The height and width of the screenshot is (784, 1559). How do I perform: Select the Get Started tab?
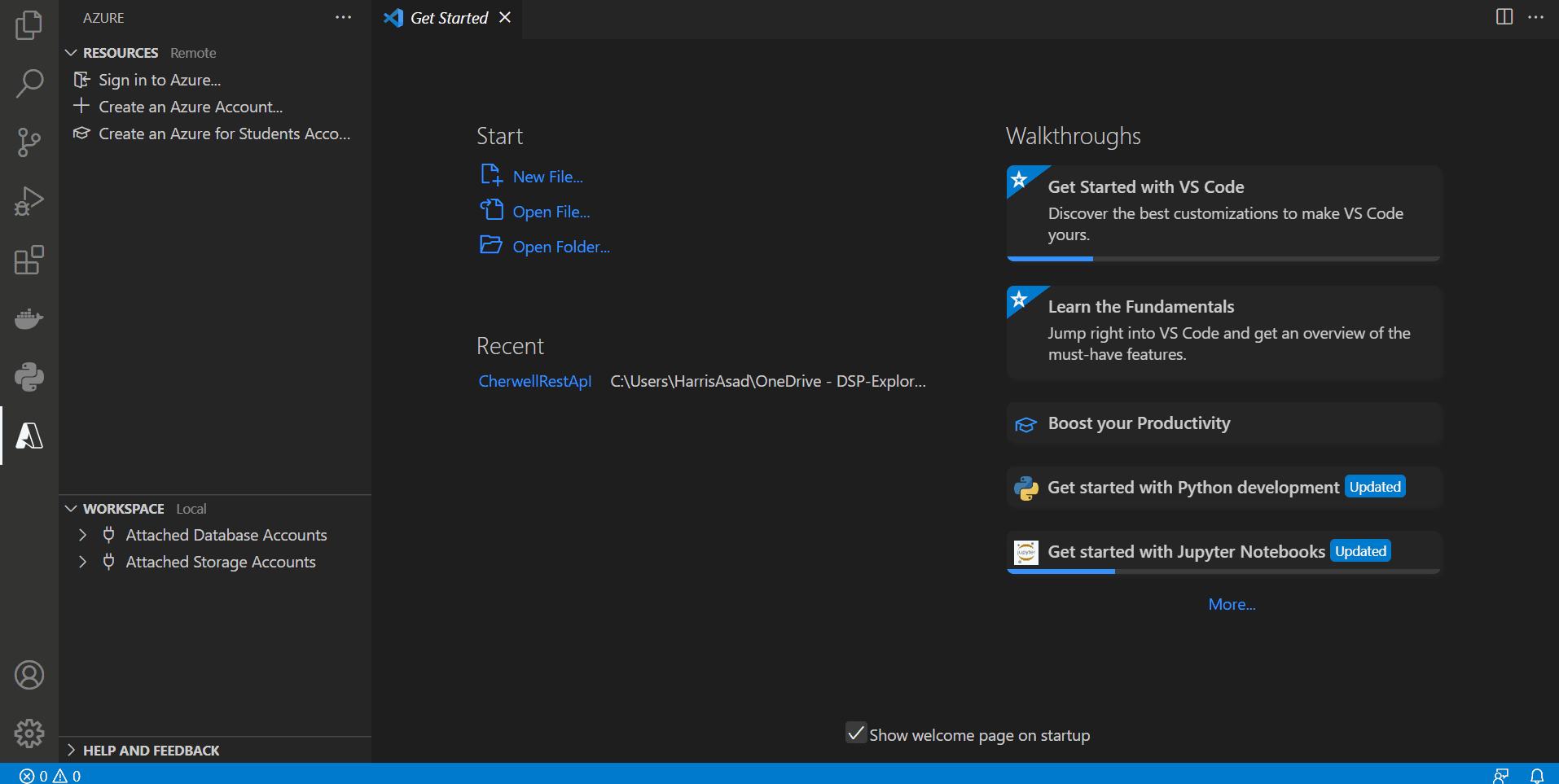click(x=448, y=18)
